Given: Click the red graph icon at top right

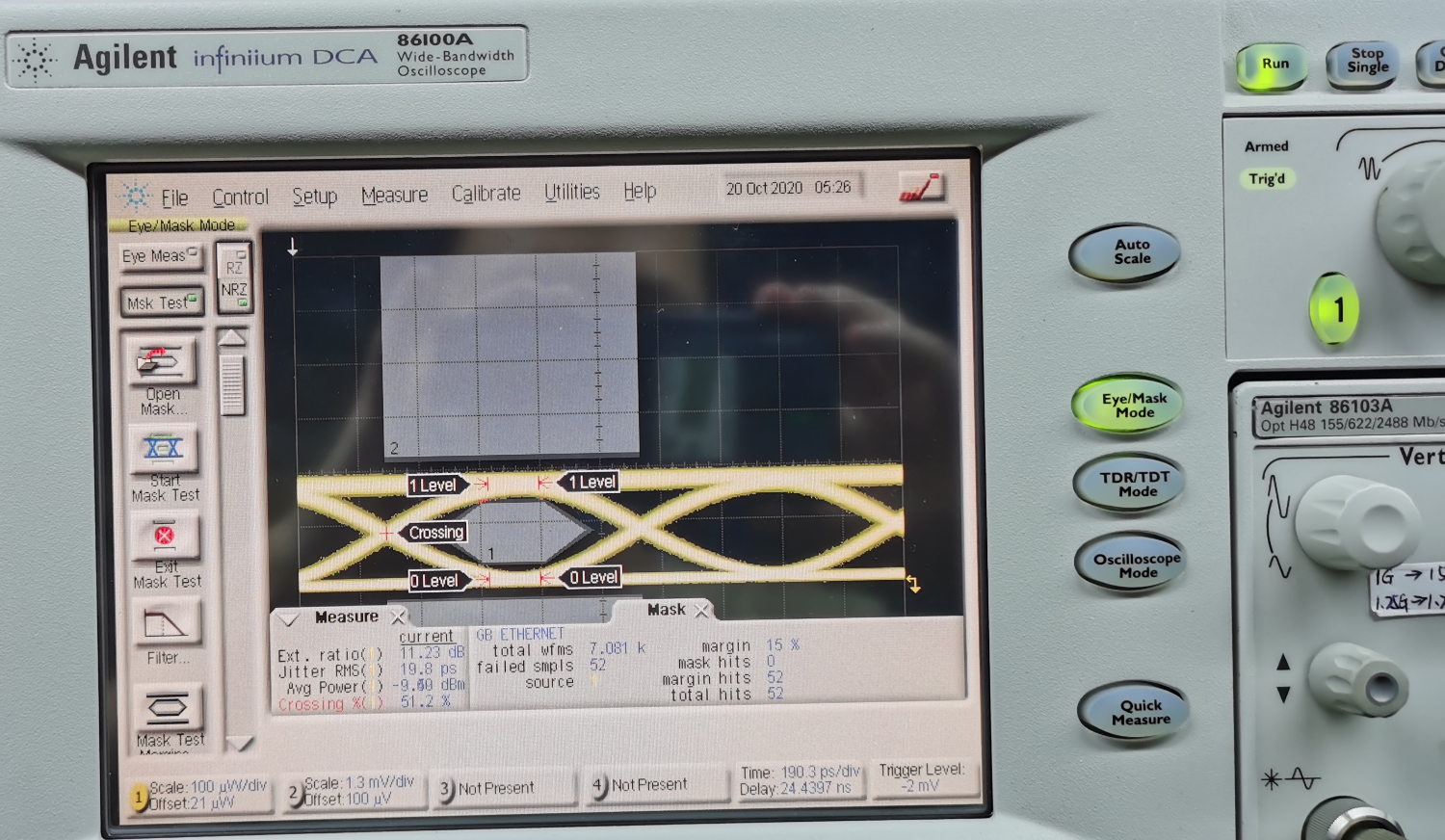Looking at the screenshot, I should click(x=920, y=187).
